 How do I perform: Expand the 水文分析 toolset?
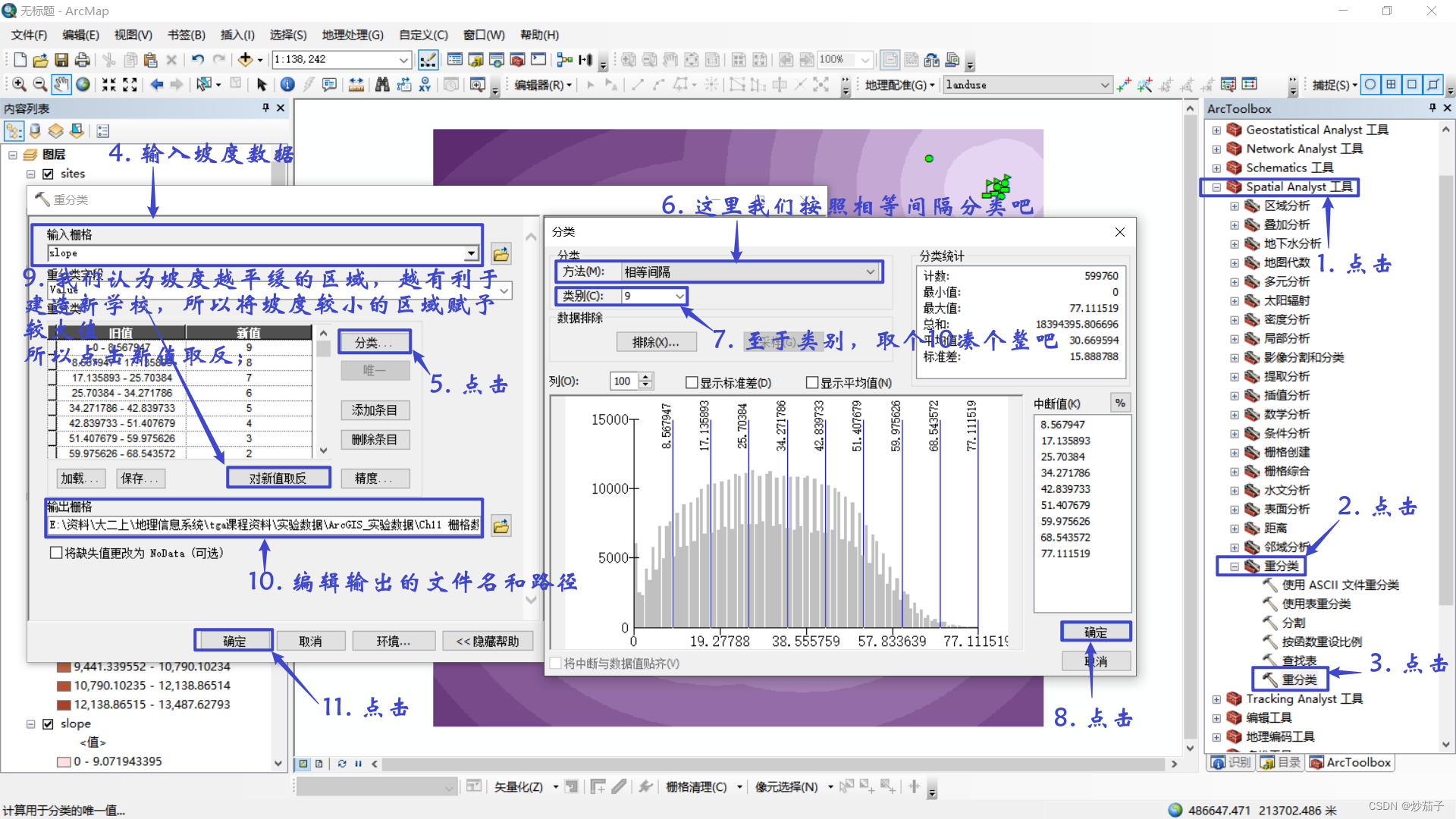coord(1235,491)
